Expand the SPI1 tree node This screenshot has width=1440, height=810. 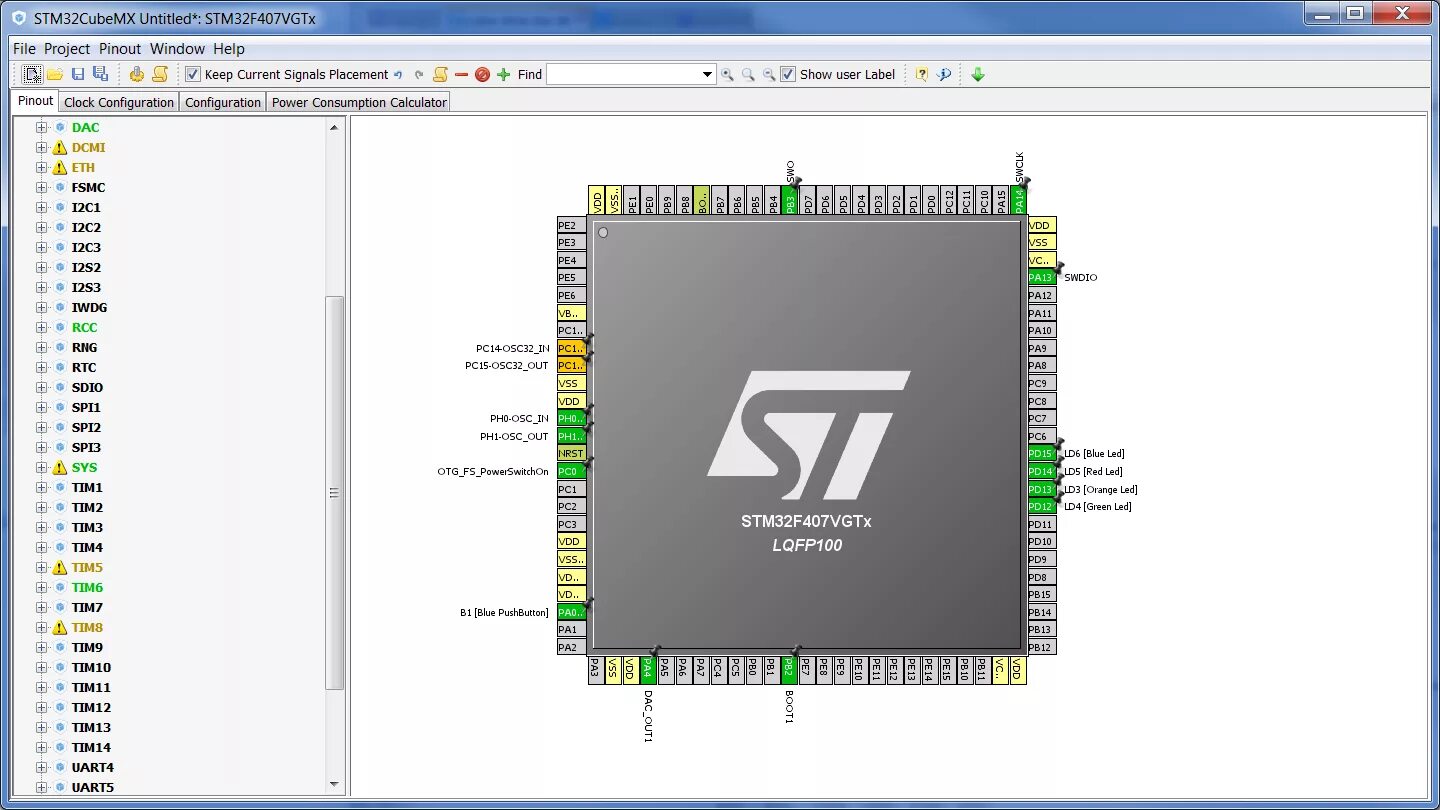pyautogui.click(x=42, y=407)
